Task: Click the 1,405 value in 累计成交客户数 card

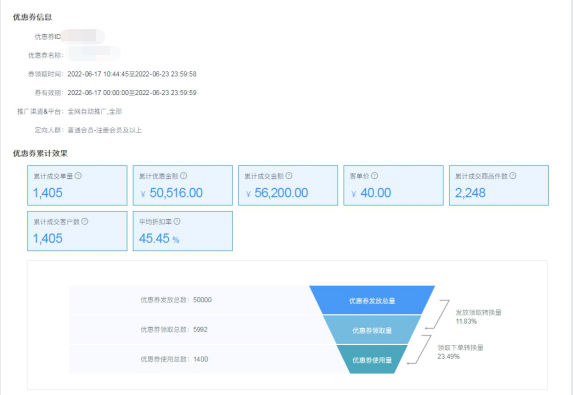Action: click(x=48, y=238)
